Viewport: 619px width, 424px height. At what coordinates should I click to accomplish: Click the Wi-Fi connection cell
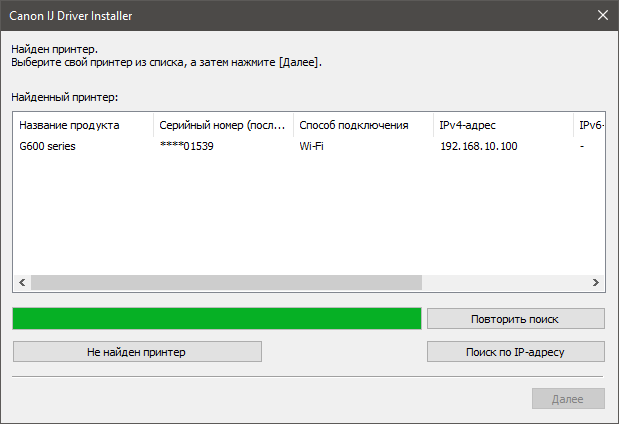pos(311,146)
